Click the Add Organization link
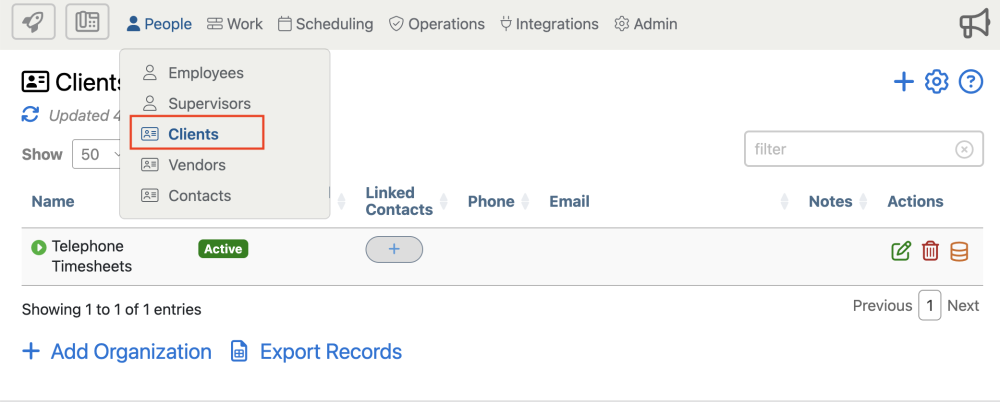Image resolution: width=1000 pixels, height=403 pixels. click(117, 352)
